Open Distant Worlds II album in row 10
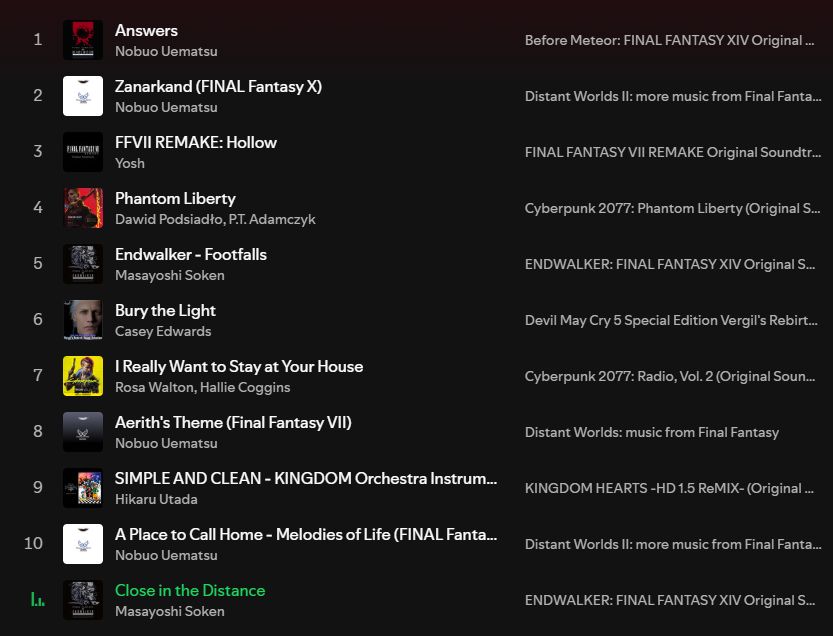This screenshot has height=636, width=833. point(673,544)
